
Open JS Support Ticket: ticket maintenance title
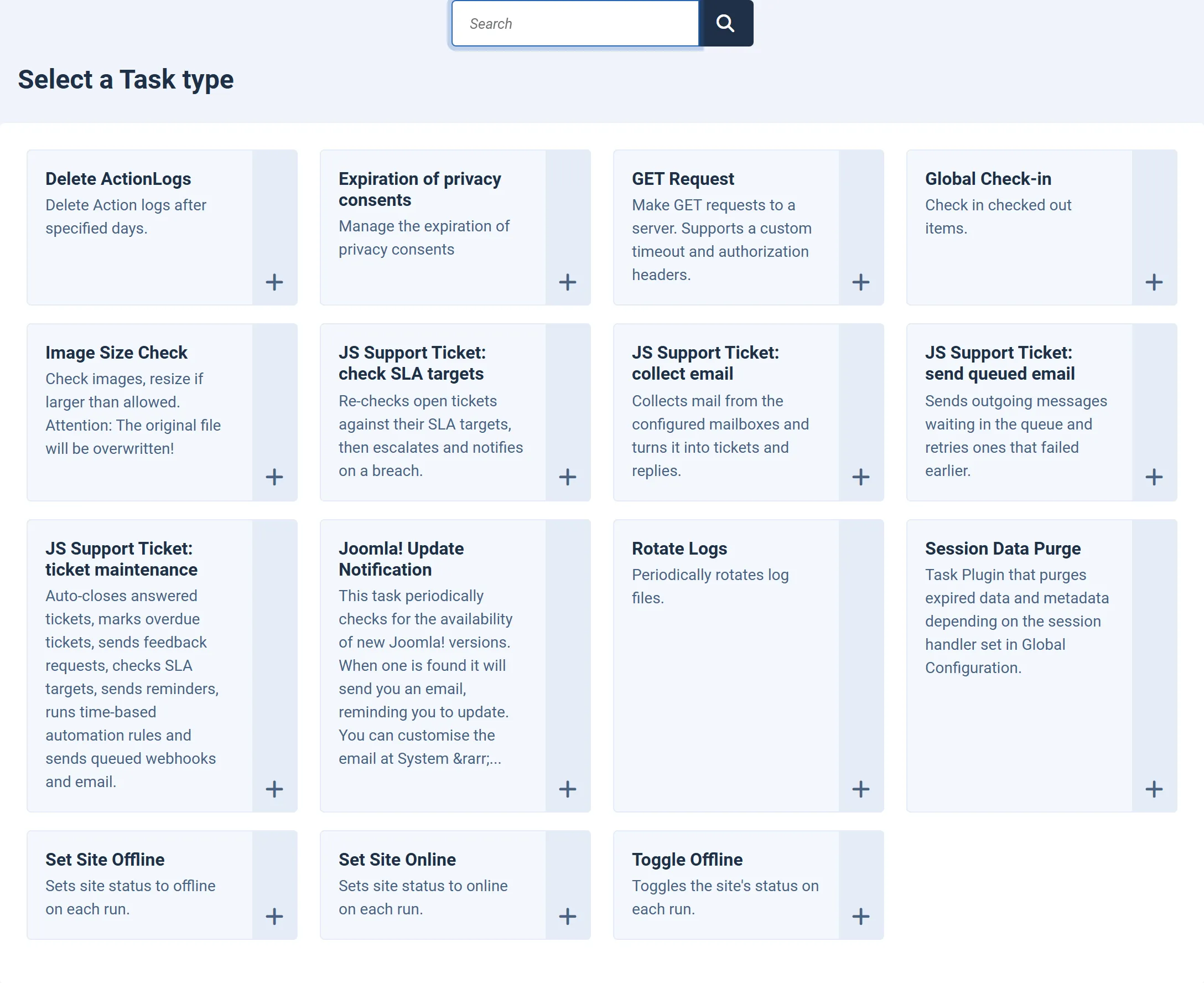pyautogui.click(x=121, y=559)
